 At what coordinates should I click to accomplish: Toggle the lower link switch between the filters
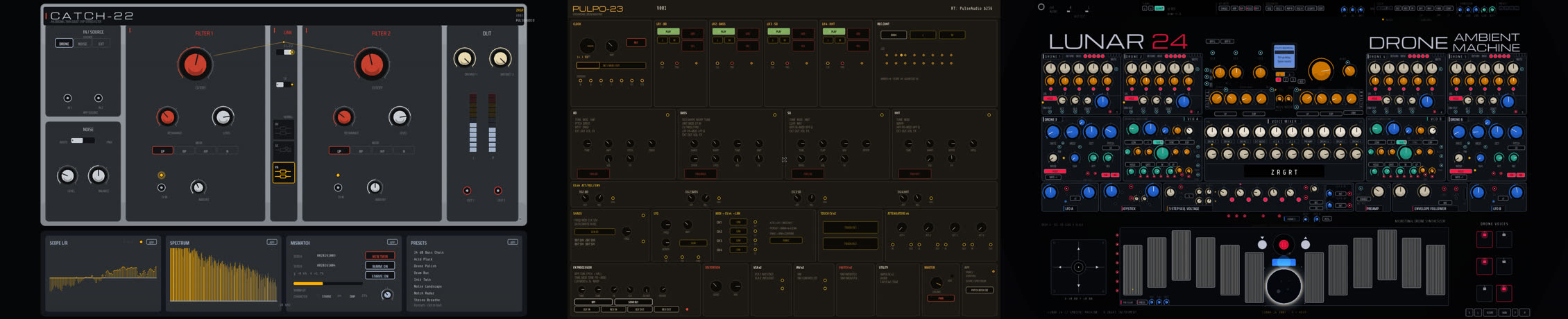284,85
